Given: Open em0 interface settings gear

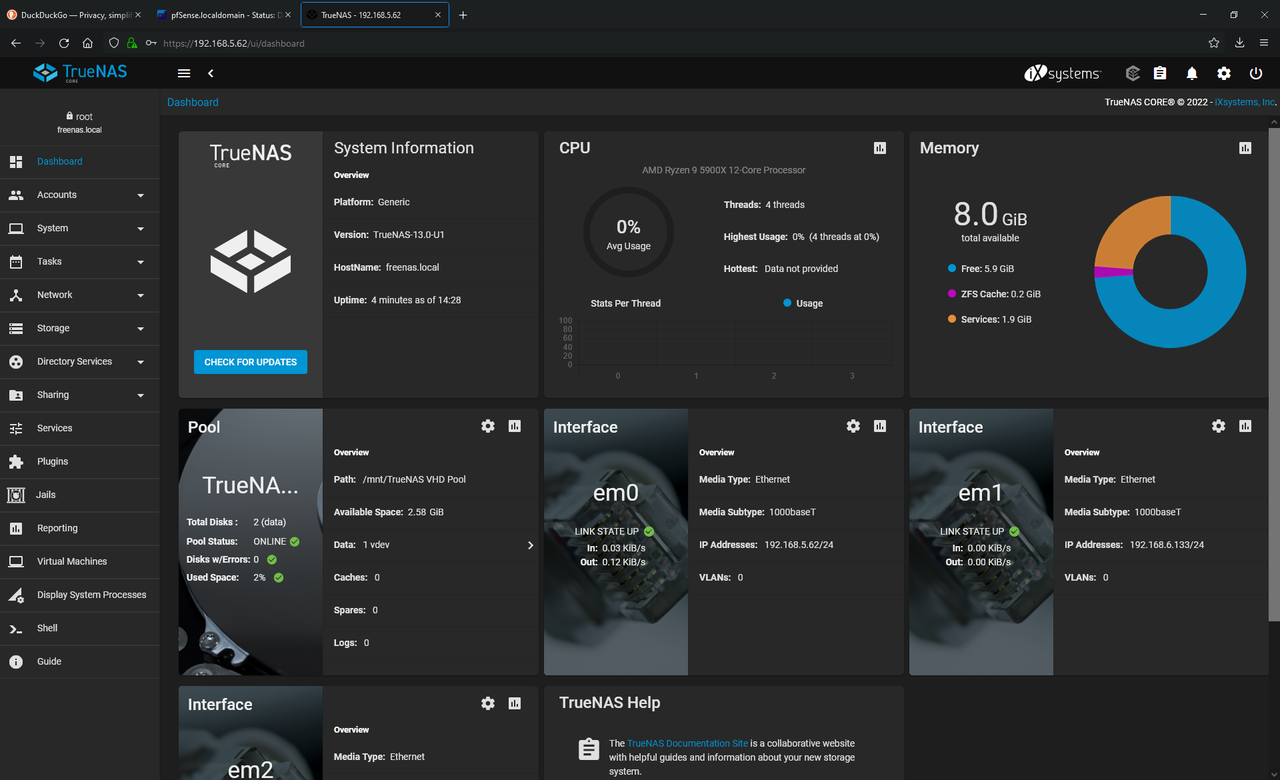Looking at the screenshot, I should (x=853, y=426).
